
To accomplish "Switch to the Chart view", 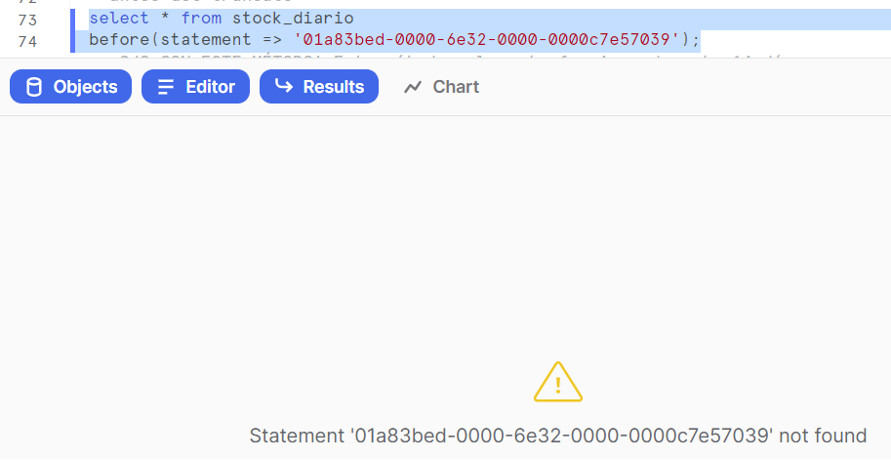I will tap(442, 87).
